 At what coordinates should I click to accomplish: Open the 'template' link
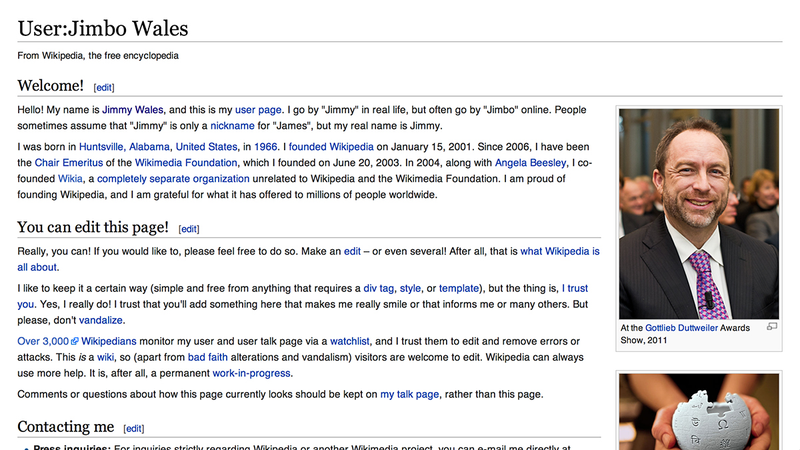(x=459, y=288)
